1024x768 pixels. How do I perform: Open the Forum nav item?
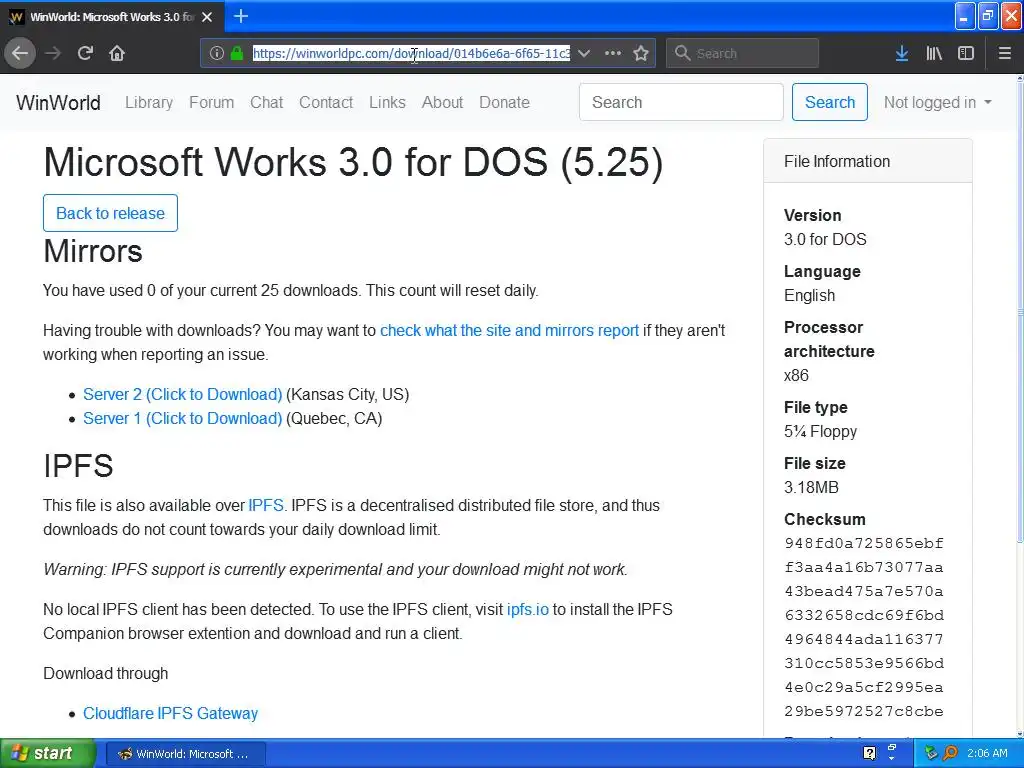[212, 103]
